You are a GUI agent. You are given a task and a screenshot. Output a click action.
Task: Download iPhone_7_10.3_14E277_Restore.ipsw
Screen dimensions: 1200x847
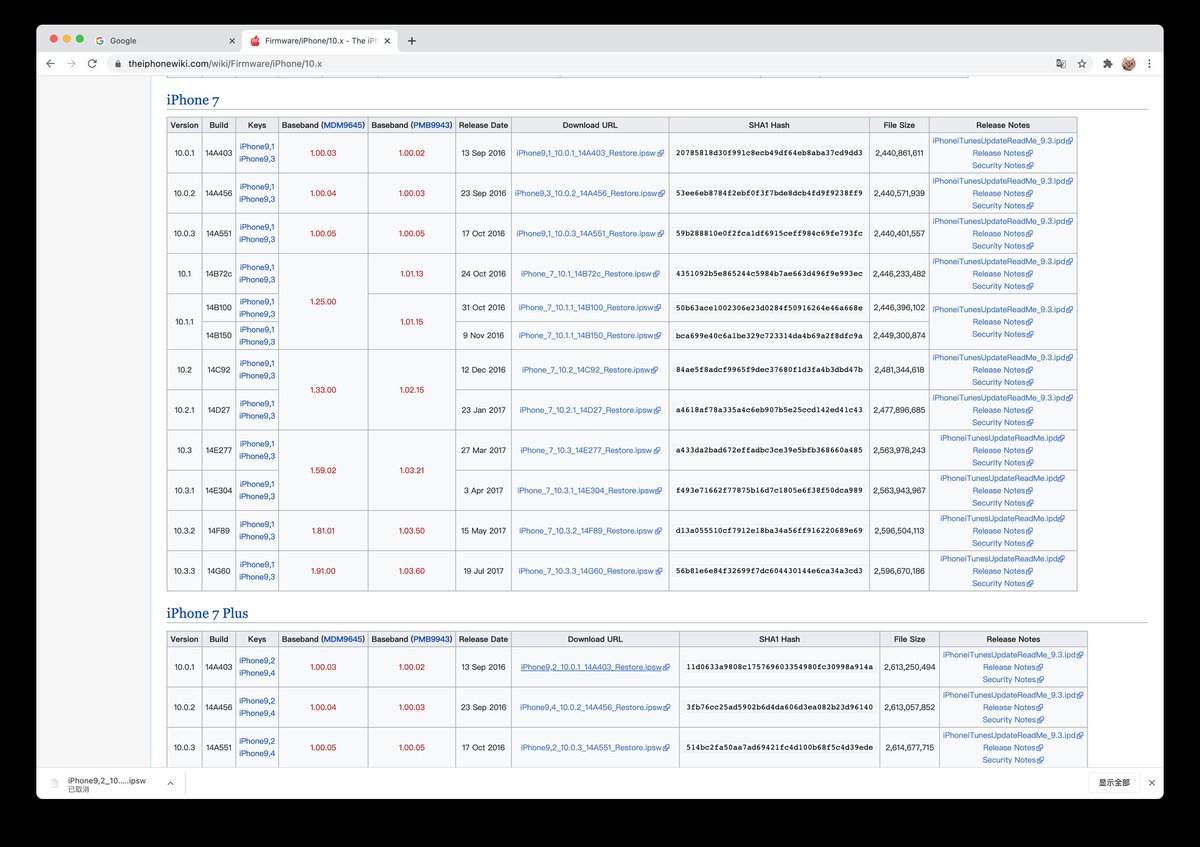click(590, 450)
